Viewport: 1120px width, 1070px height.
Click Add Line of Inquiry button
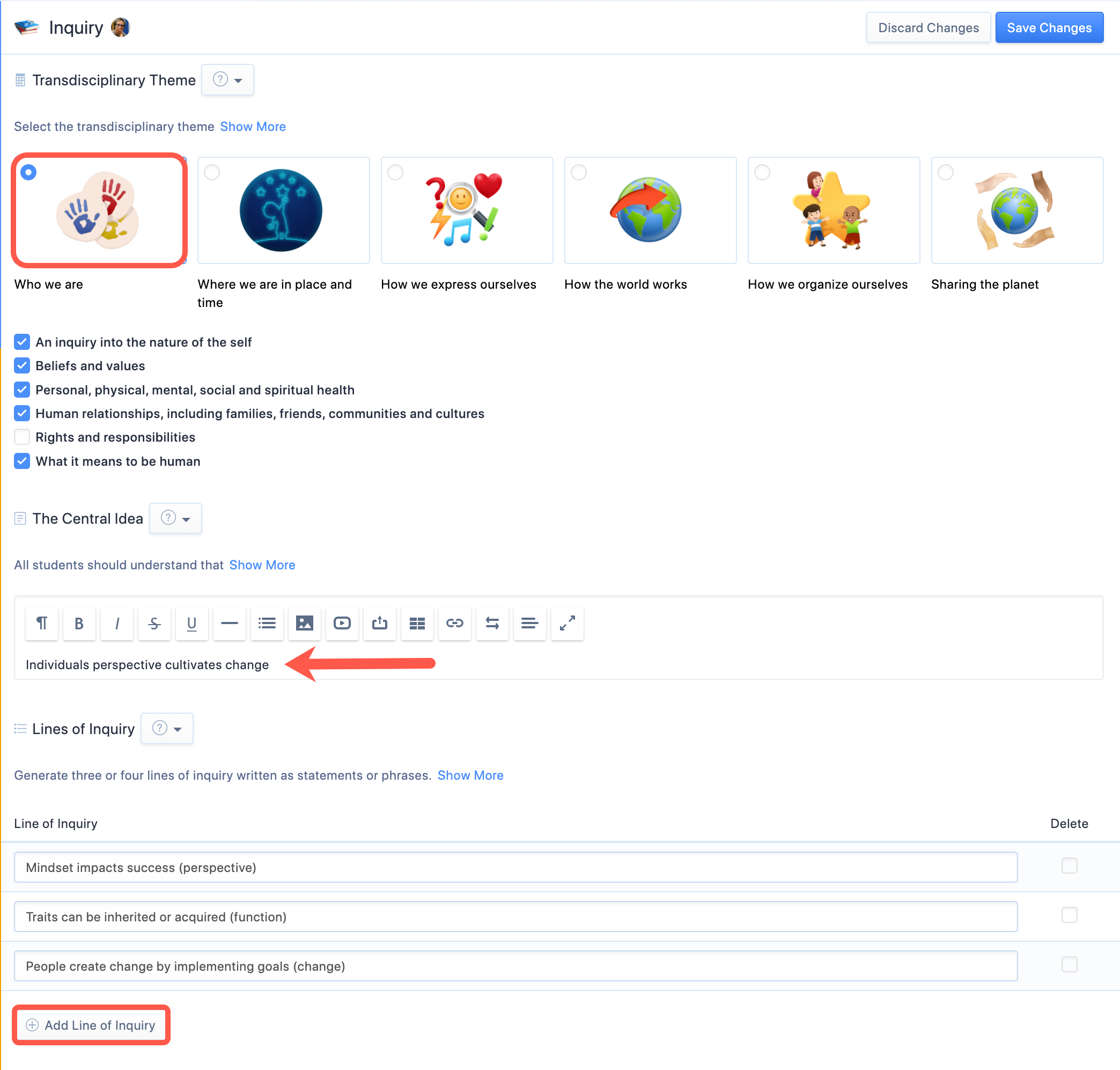[91, 1025]
